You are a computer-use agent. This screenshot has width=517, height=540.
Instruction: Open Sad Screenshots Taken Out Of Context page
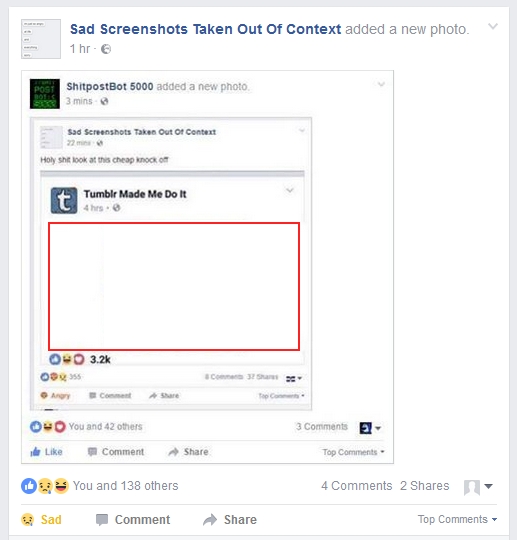point(205,29)
